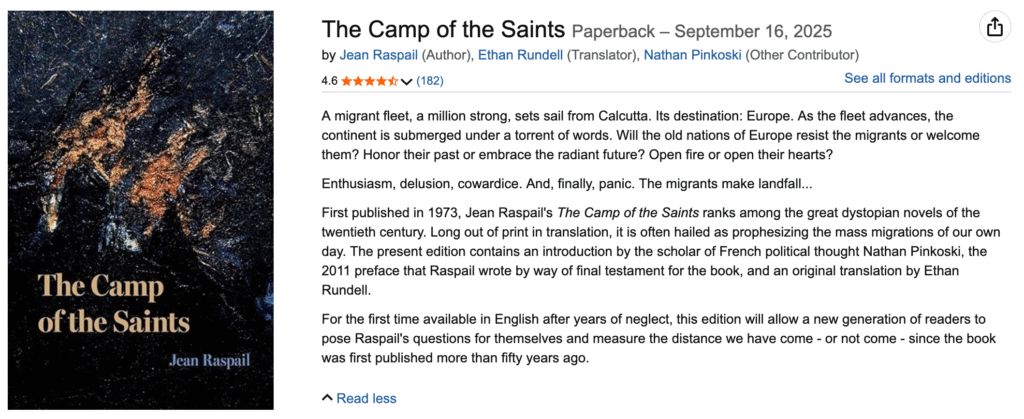
Task: Click the Read less link text
Action: point(366,398)
